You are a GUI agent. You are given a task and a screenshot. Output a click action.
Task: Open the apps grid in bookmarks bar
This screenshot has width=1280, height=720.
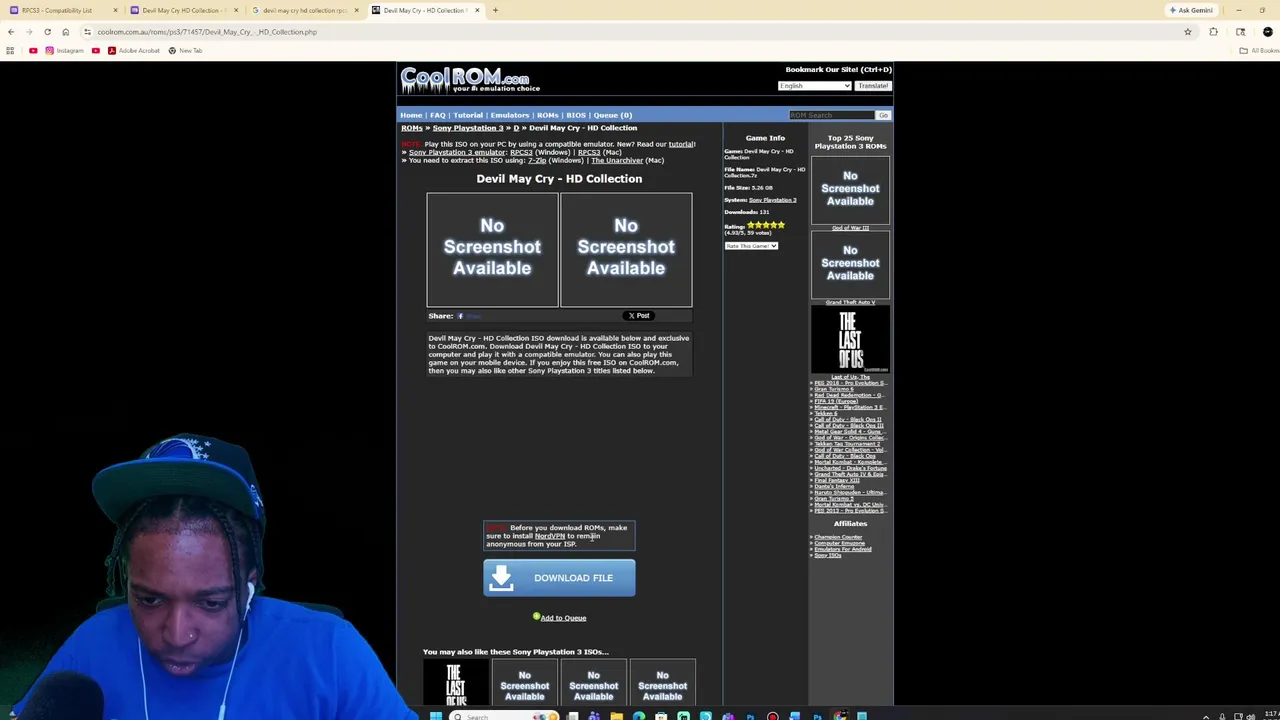pyautogui.click(x=10, y=50)
